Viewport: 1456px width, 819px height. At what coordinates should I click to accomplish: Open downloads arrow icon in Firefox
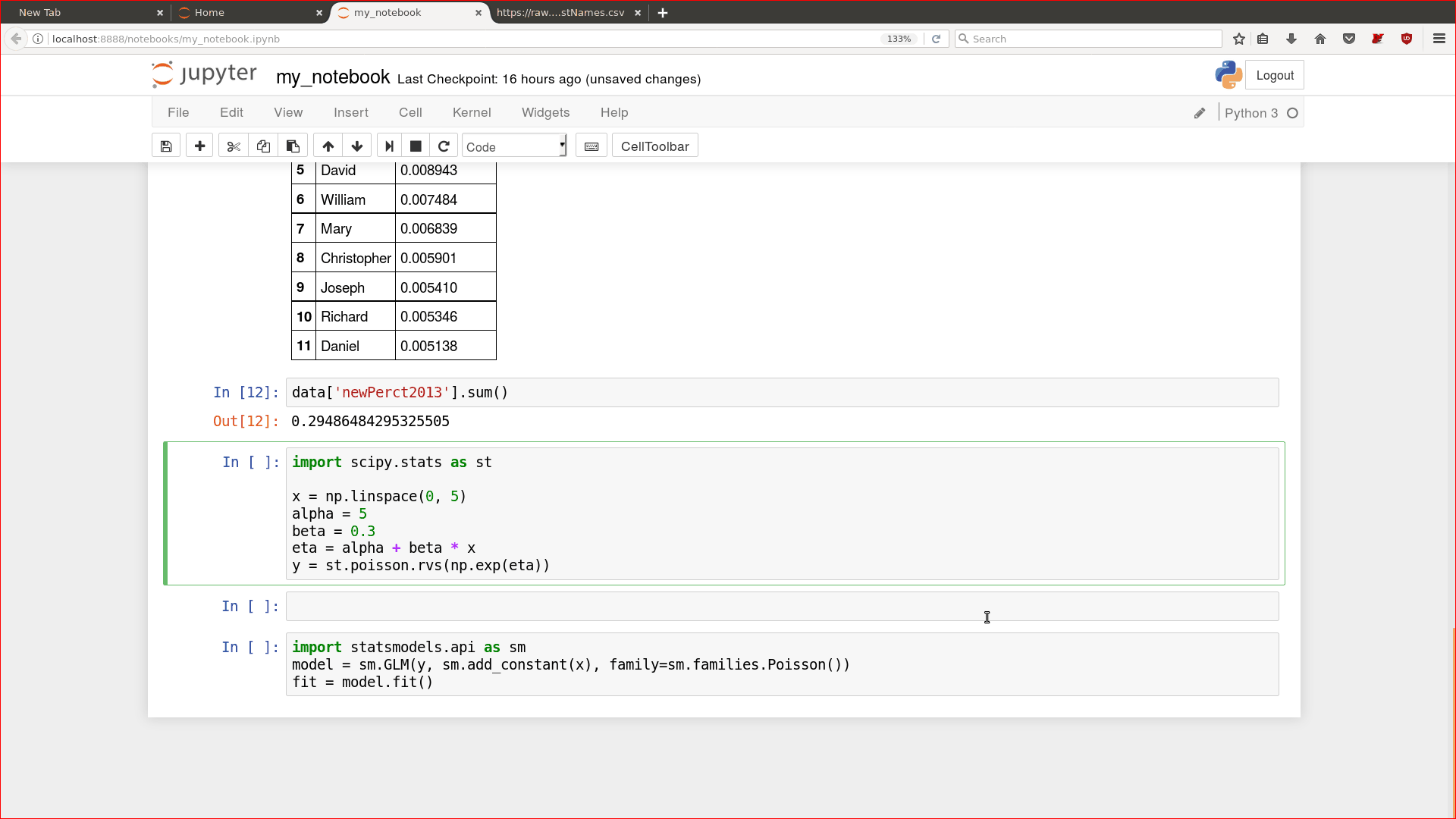click(1291, 39)
